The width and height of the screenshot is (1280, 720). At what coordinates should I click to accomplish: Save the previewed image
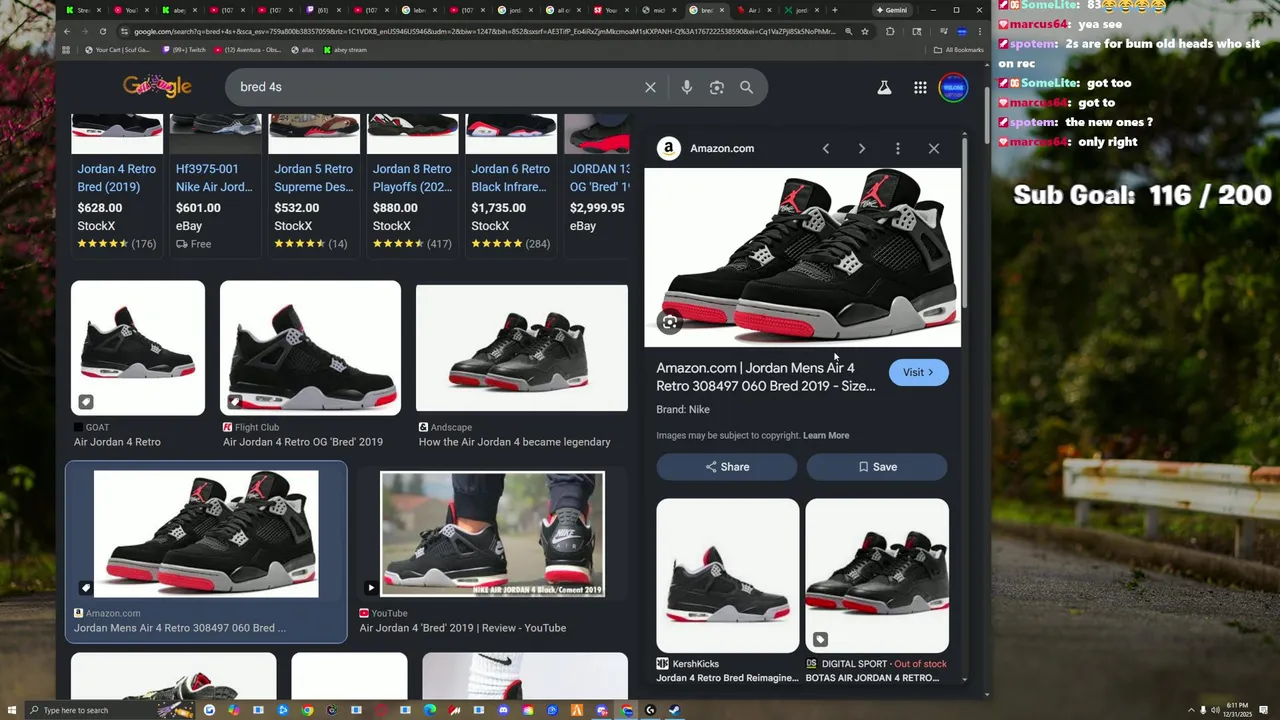[877, 467]
